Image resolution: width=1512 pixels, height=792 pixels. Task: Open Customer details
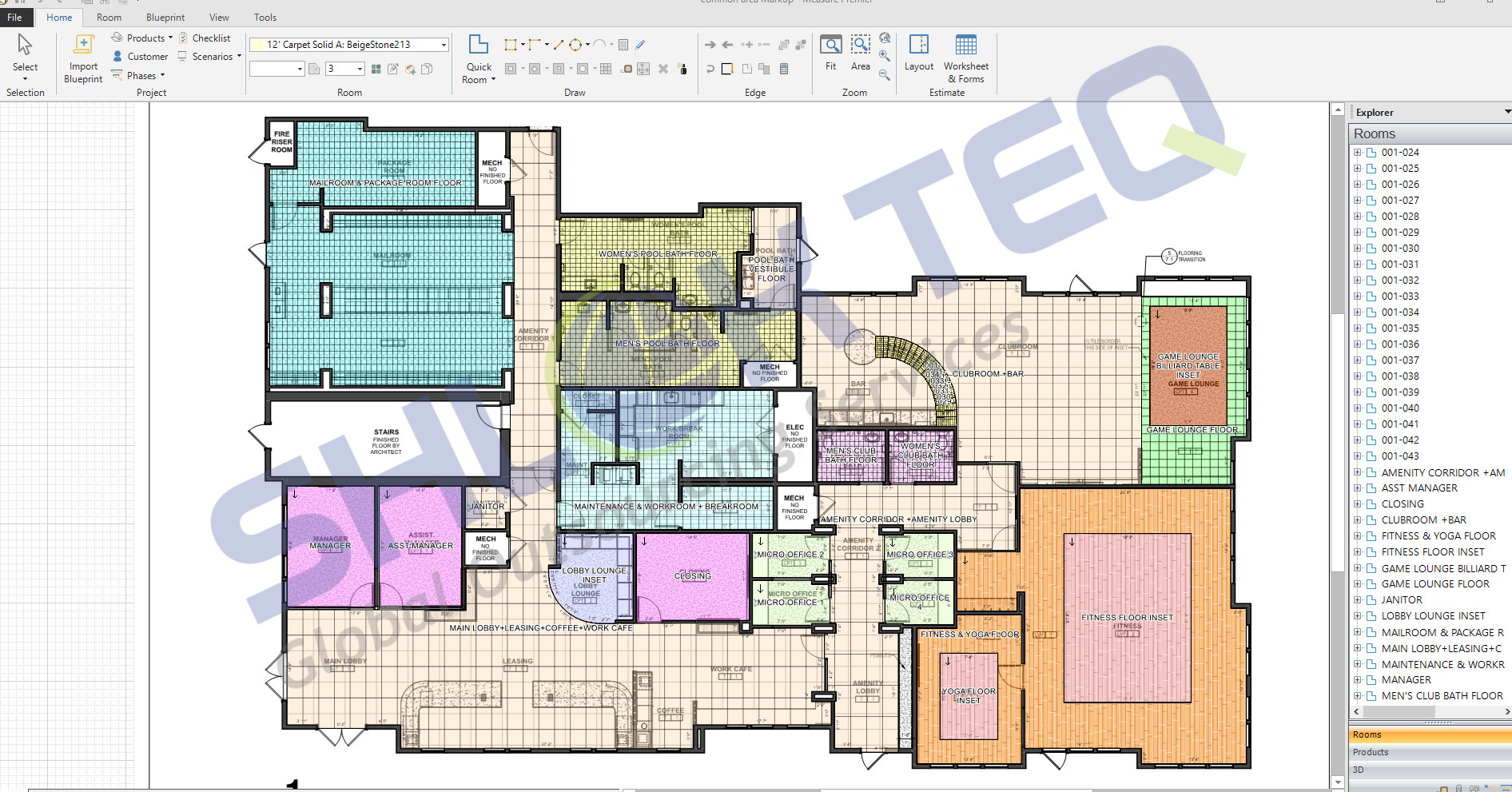141,57
